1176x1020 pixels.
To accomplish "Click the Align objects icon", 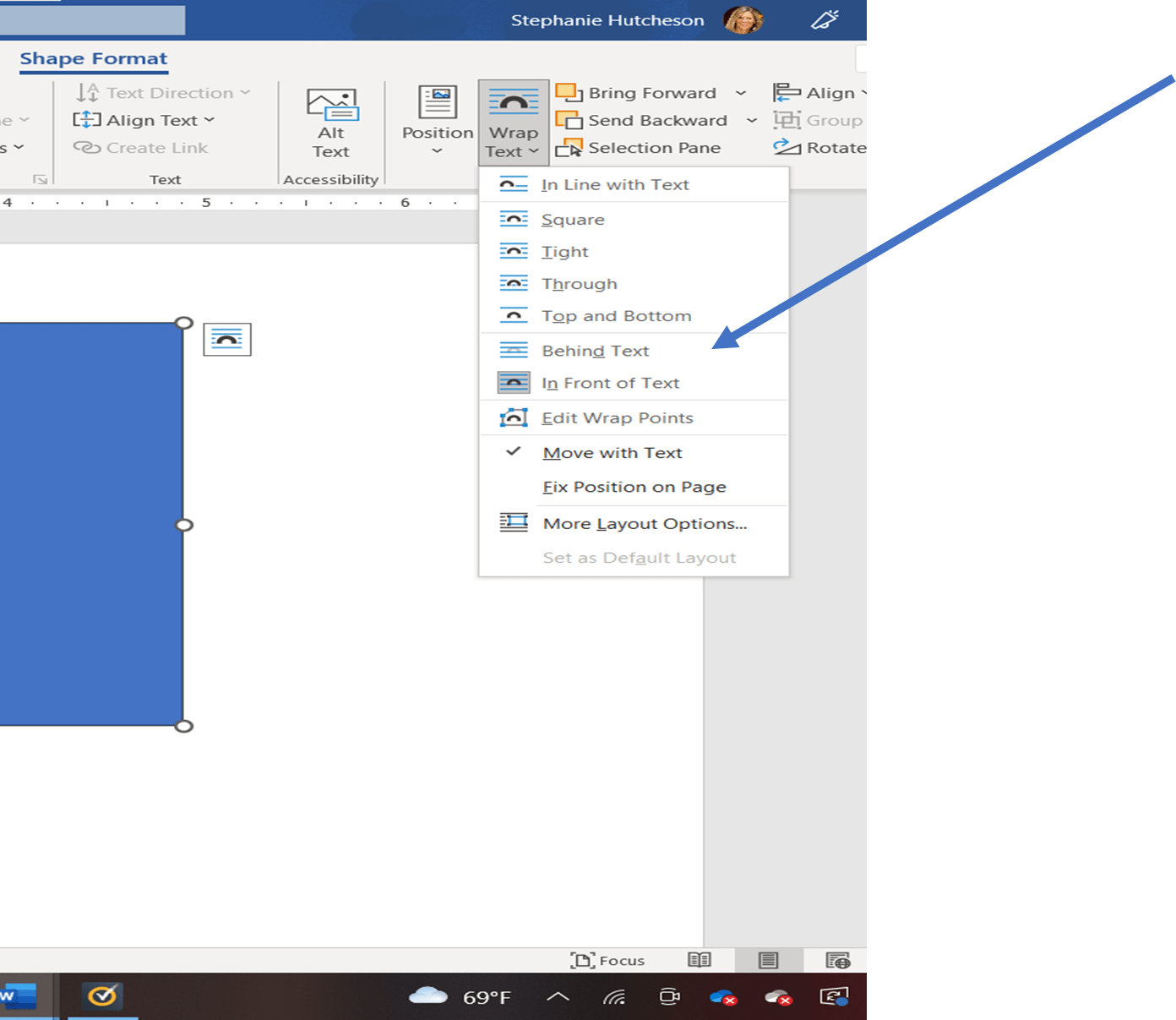I will tap(786, 92).
